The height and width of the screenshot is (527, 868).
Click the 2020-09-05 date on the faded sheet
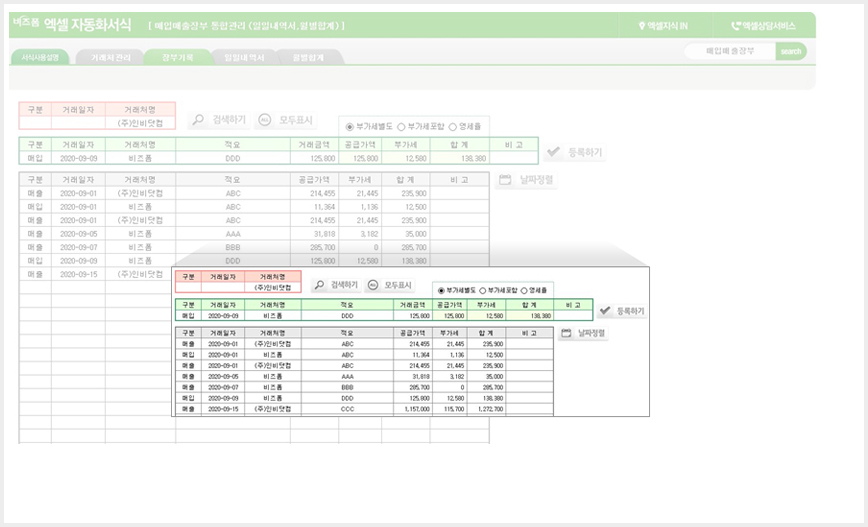[x=78, y=234]
